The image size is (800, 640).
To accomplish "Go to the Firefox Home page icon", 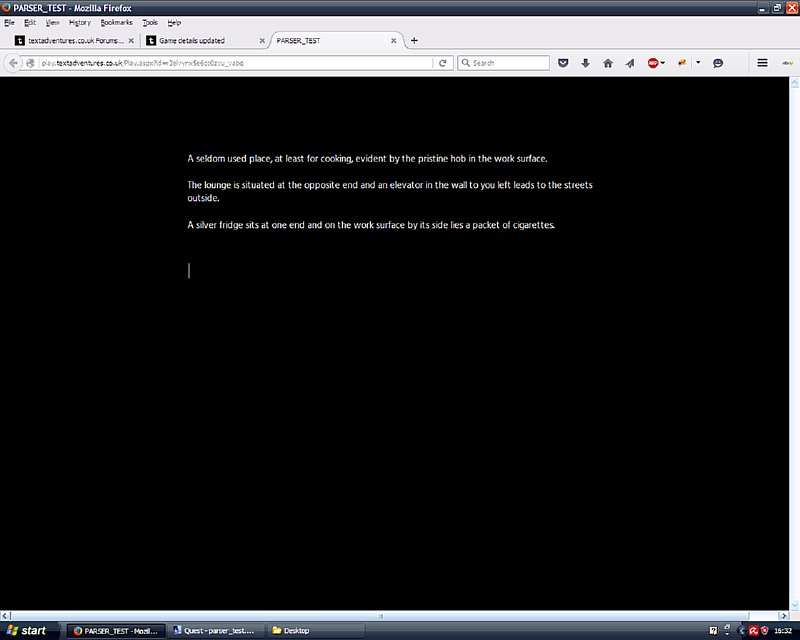I will pos(607,63).
